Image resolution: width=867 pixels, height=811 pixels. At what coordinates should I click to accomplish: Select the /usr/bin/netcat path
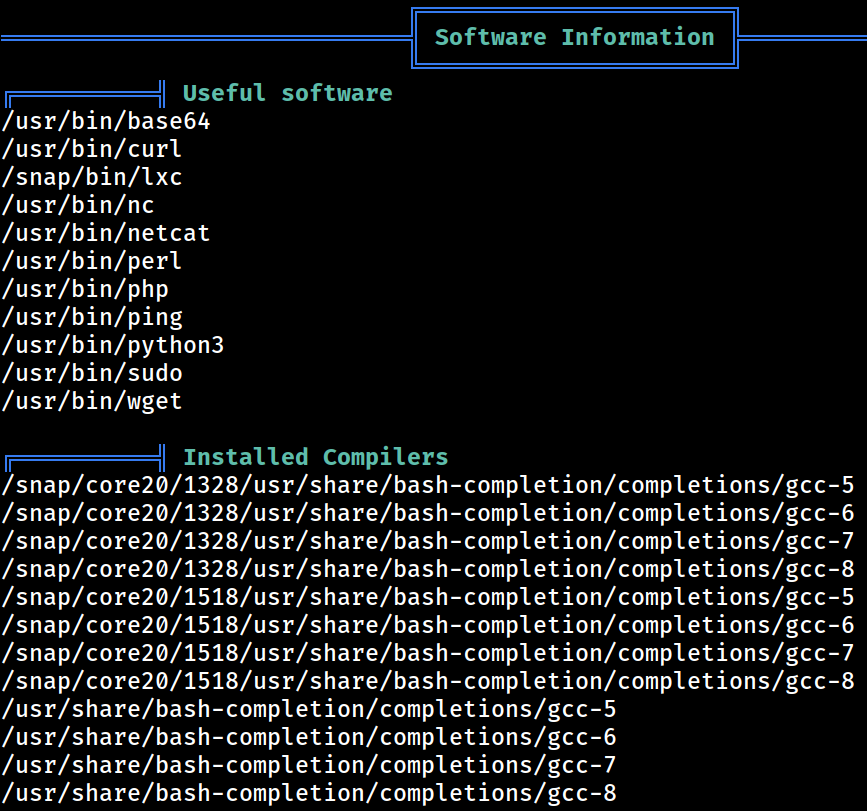tap(106, 233)
